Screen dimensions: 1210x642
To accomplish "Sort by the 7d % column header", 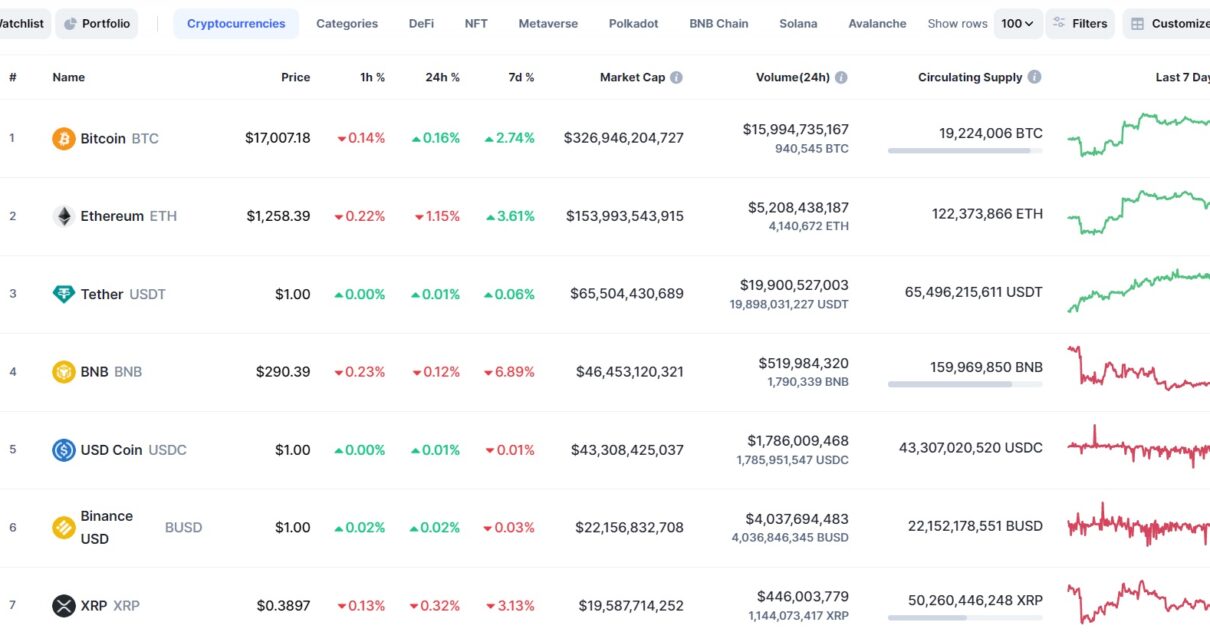I will tap(521, 77).
